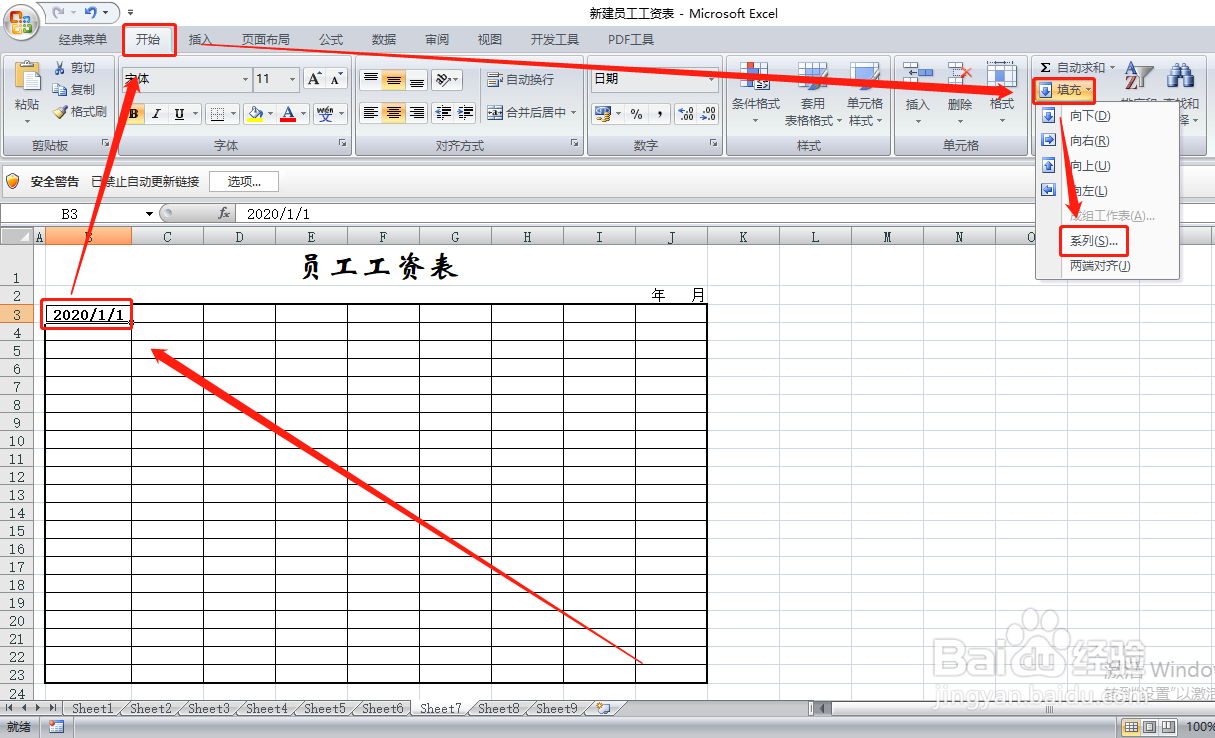Toggle center horizontal alignment
This screenshot has width=1215, height=738.
(x=394, y=113)
